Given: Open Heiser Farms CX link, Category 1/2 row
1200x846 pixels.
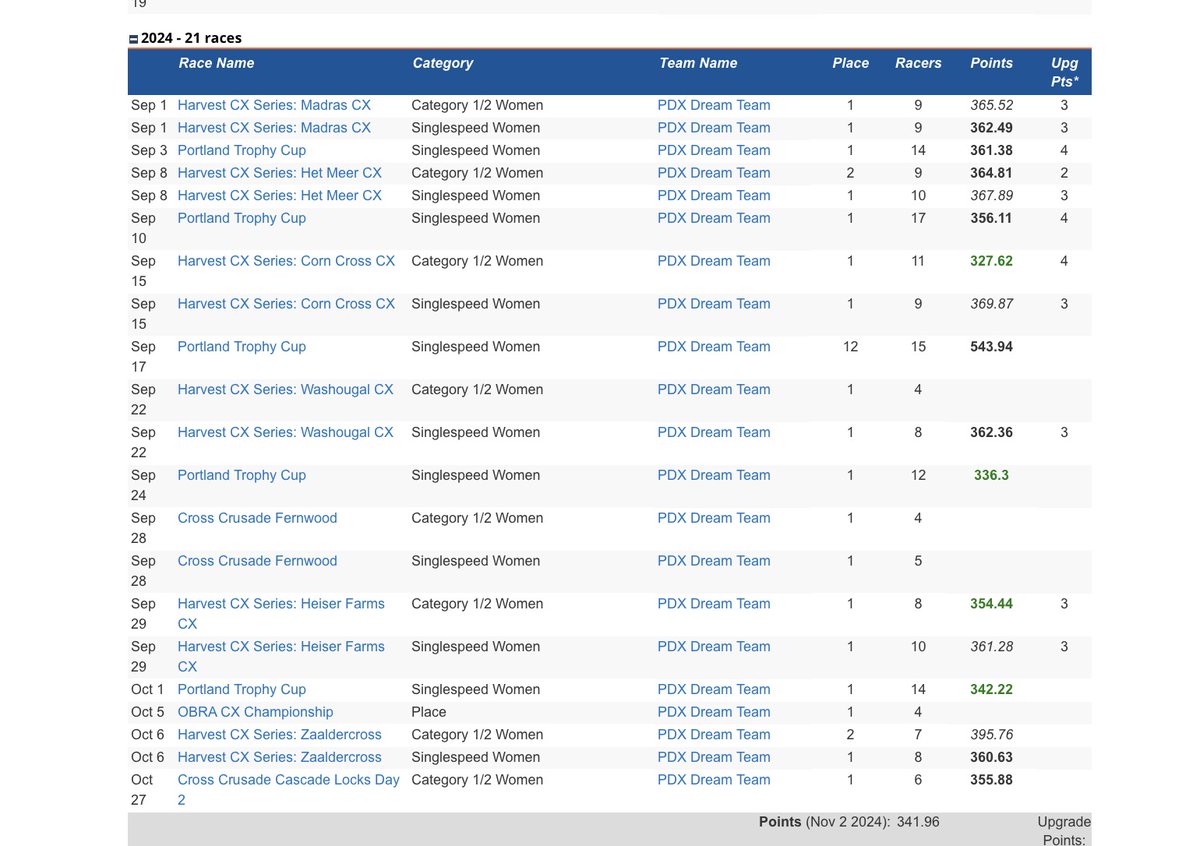Looking at the screenshot, I should tap(281, 614).
